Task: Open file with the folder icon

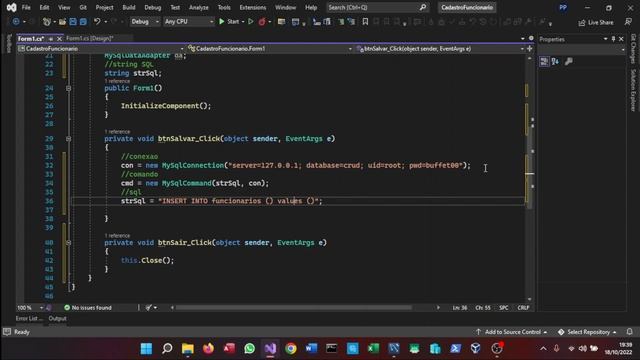Action: (62, 22)
